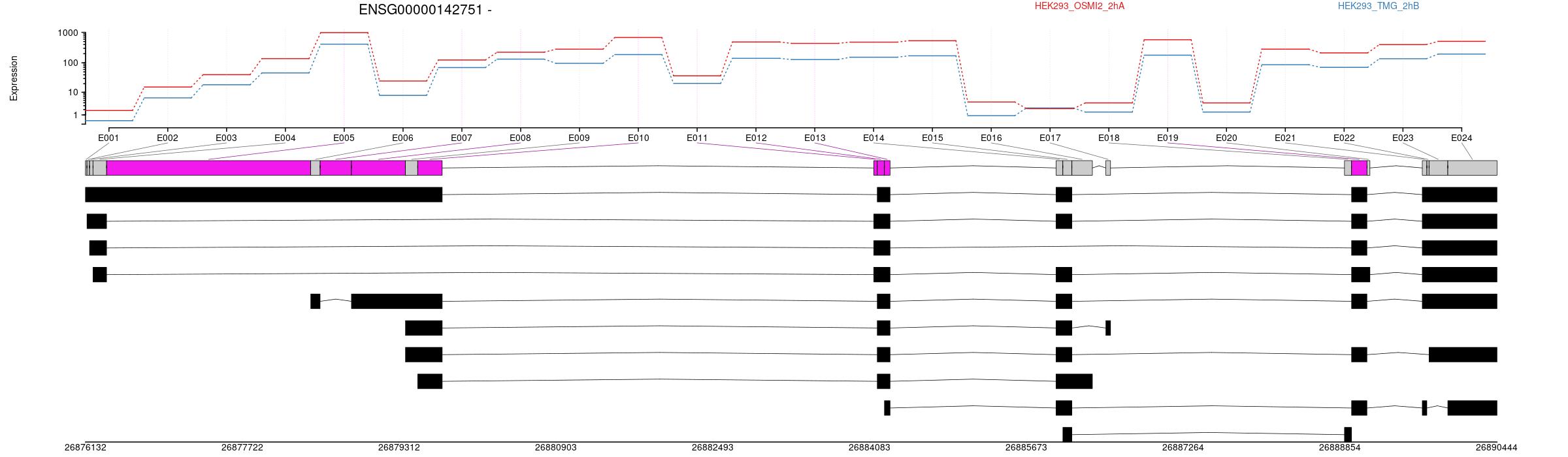Click genomic coordinate 26879312

(399, 448)
